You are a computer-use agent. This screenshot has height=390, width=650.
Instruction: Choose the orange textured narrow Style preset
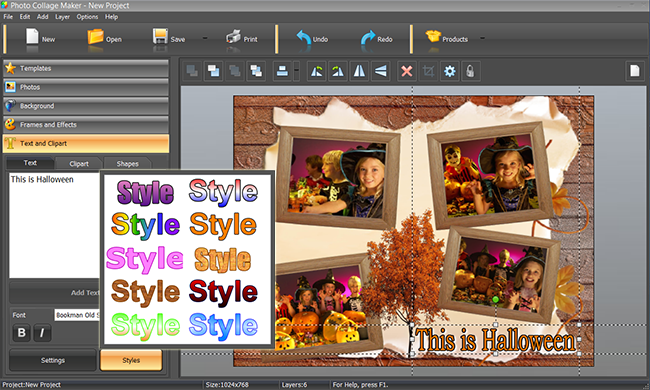coord(223,260)
